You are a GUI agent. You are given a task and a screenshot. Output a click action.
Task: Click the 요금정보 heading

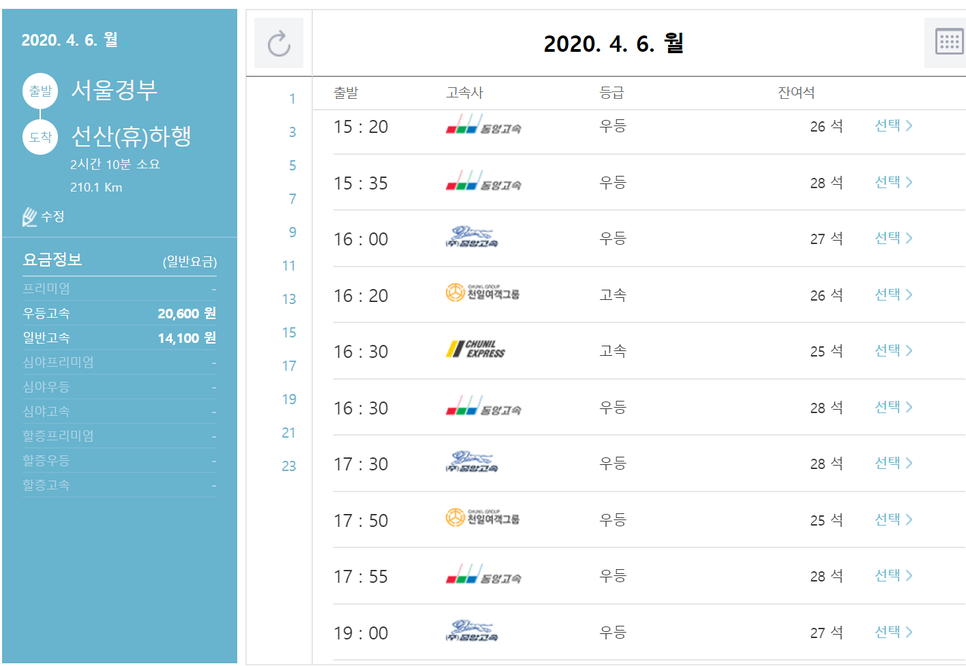(x=52, y=259)
